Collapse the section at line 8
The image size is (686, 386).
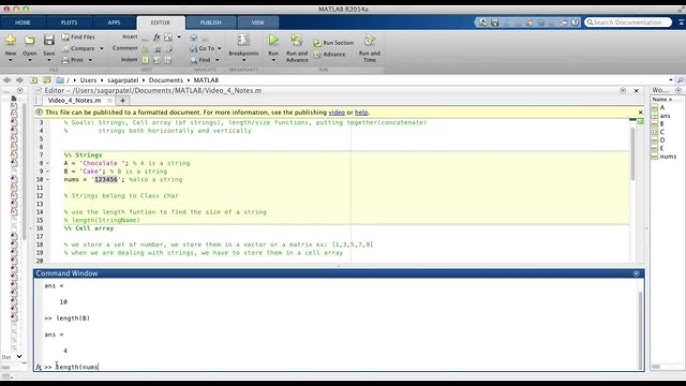click(48, 163)
